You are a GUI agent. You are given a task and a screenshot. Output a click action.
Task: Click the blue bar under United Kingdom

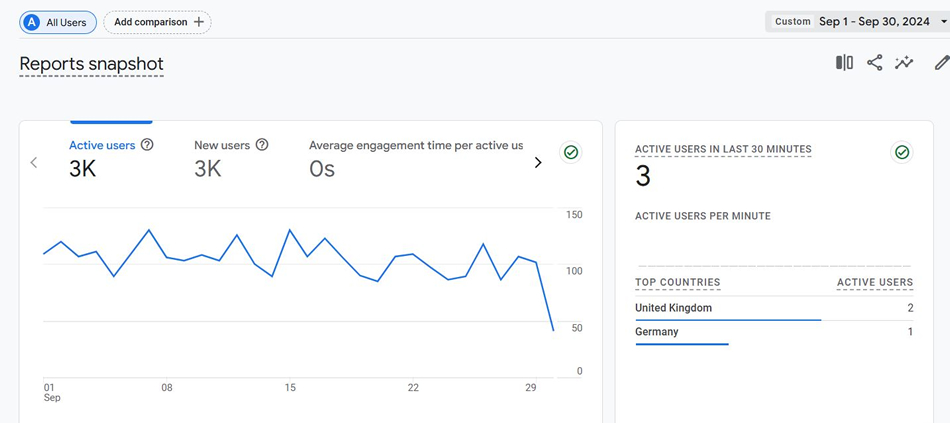pyautogui.click(x=728, y=319)
